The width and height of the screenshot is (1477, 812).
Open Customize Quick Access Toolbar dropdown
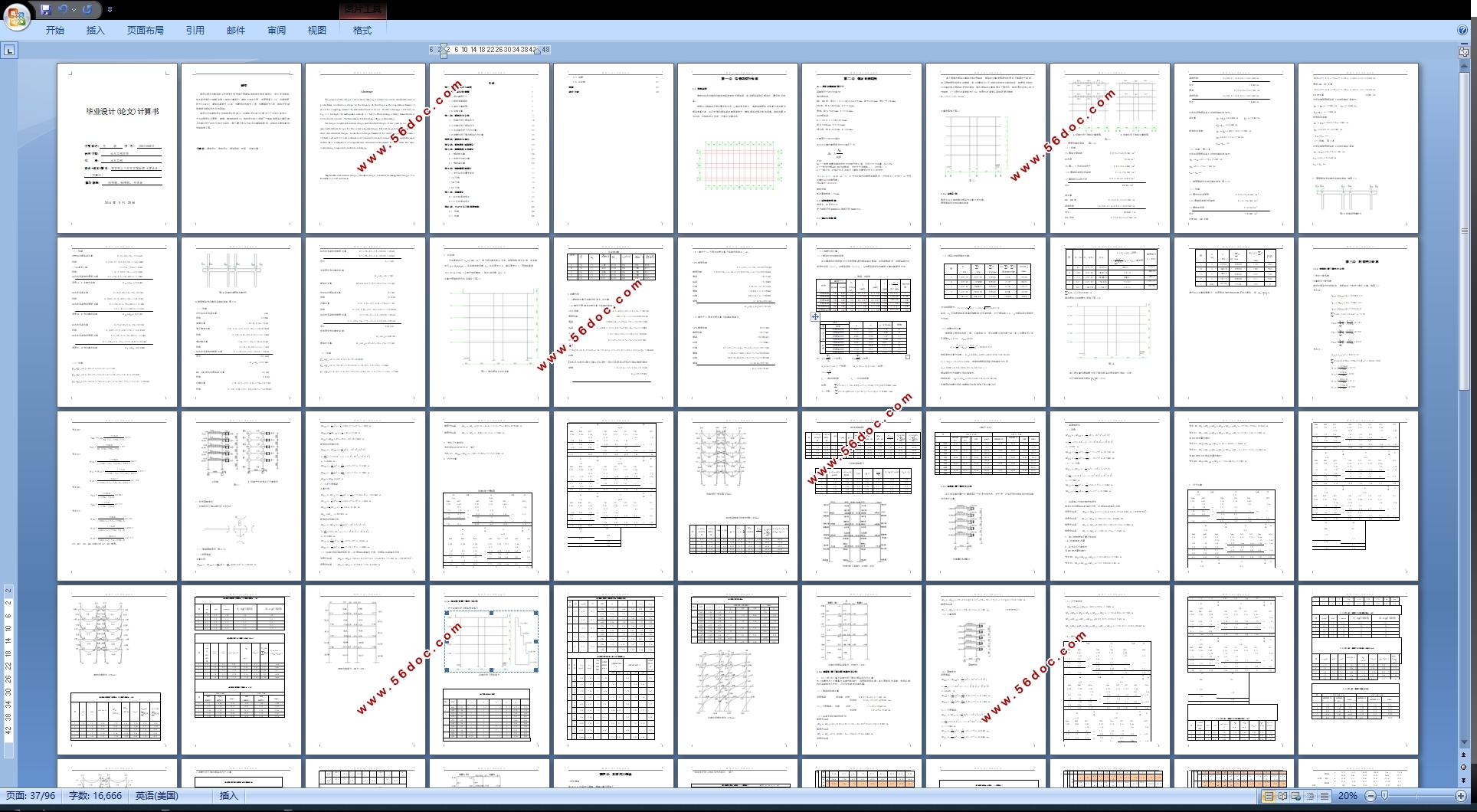[110, 10]
